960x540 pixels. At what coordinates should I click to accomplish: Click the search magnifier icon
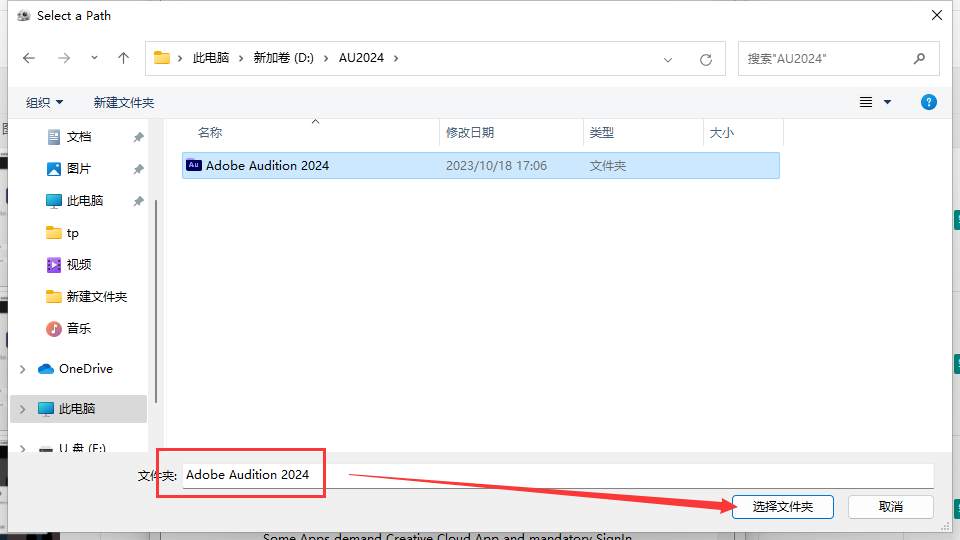point(919,59)
